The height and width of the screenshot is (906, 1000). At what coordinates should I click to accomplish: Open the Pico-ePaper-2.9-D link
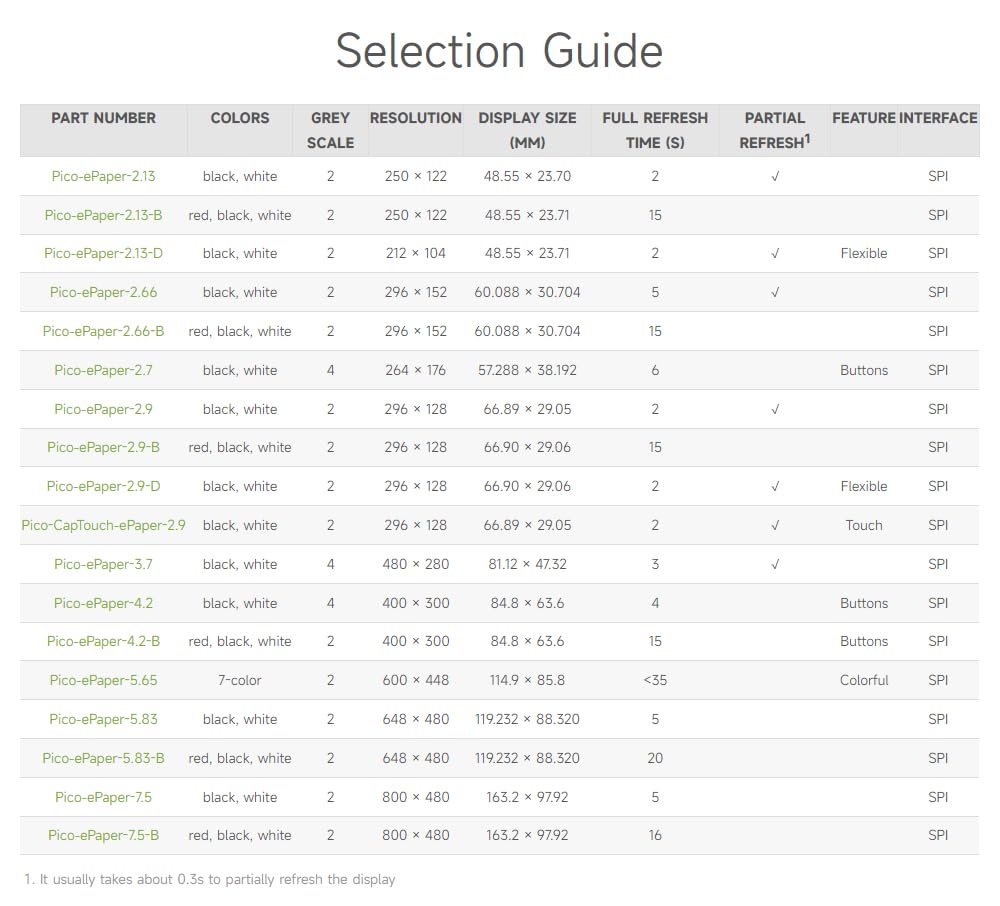pos(103,486)
